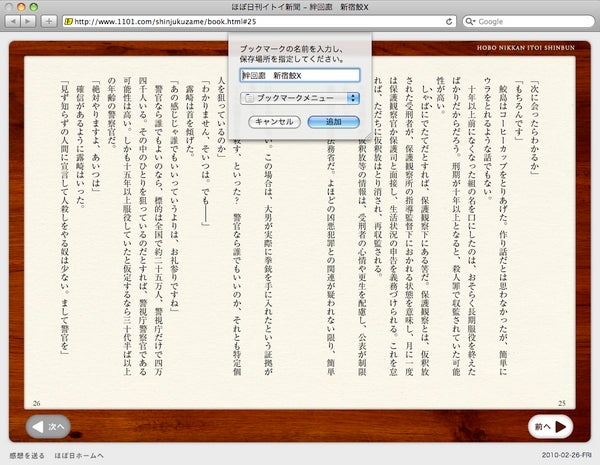Click the site favicon in URL field

(67, 20)
